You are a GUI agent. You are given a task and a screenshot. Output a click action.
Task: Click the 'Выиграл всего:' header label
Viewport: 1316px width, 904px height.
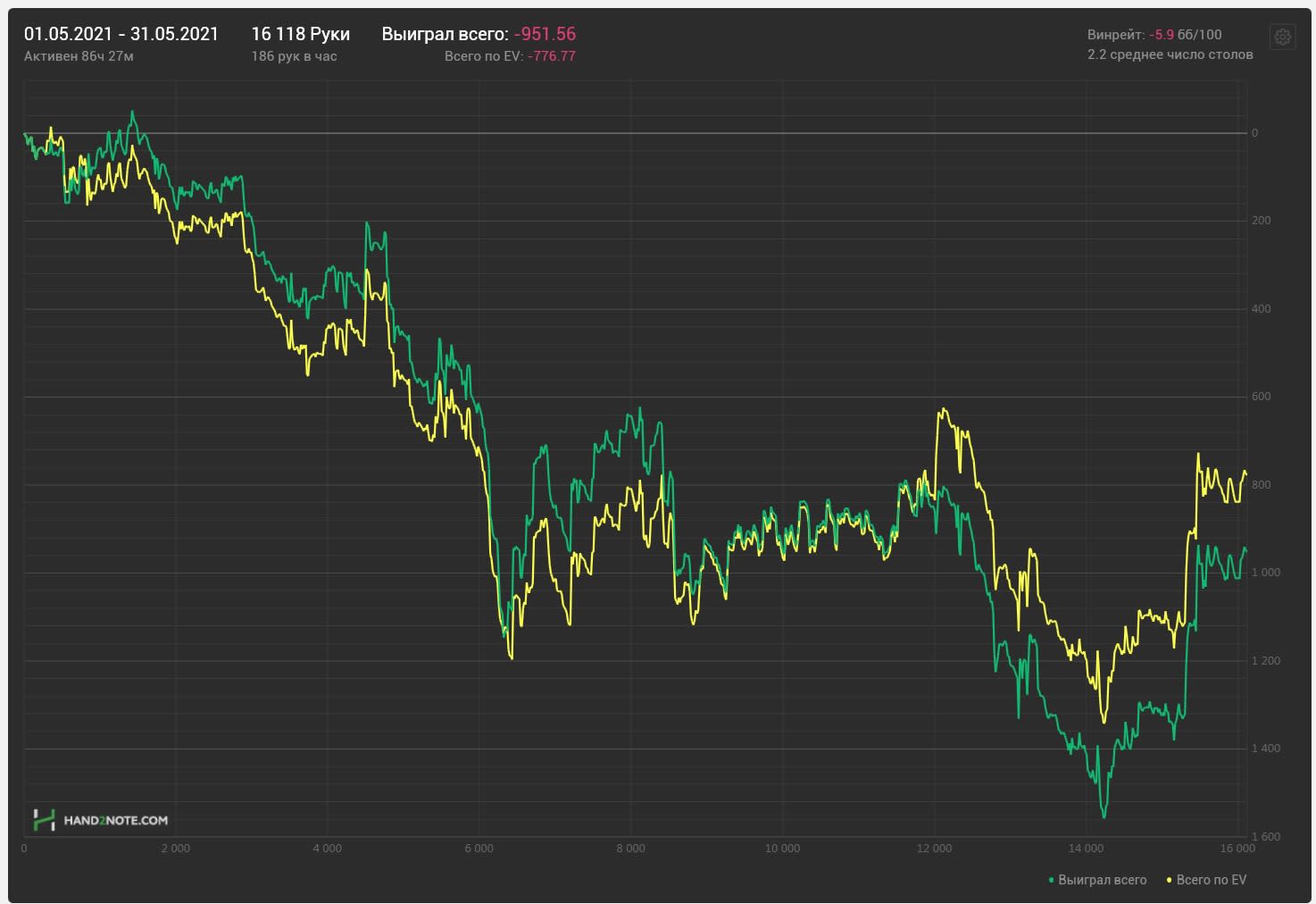point(446,34)
